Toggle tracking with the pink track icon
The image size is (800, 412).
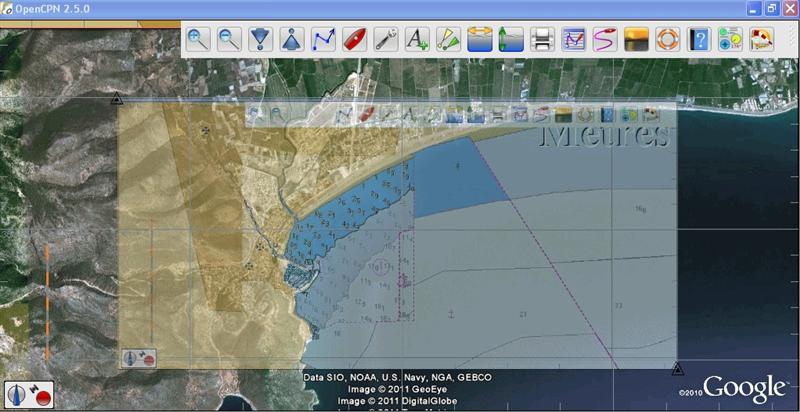click(x=604, y=40)
